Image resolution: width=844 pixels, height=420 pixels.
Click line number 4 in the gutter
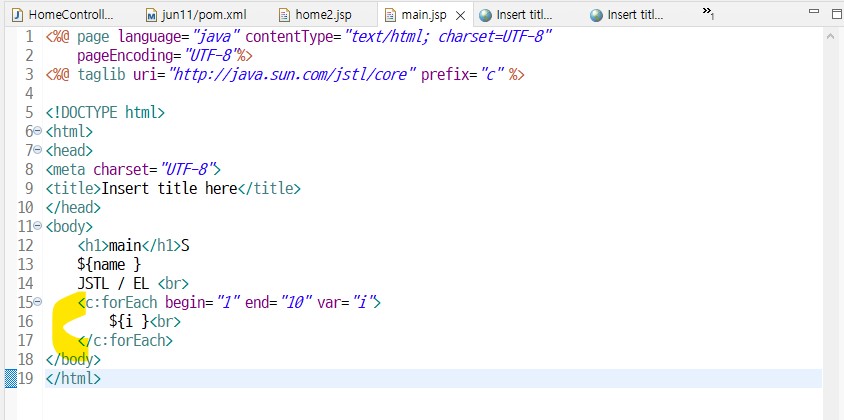(x=29, y=94)
